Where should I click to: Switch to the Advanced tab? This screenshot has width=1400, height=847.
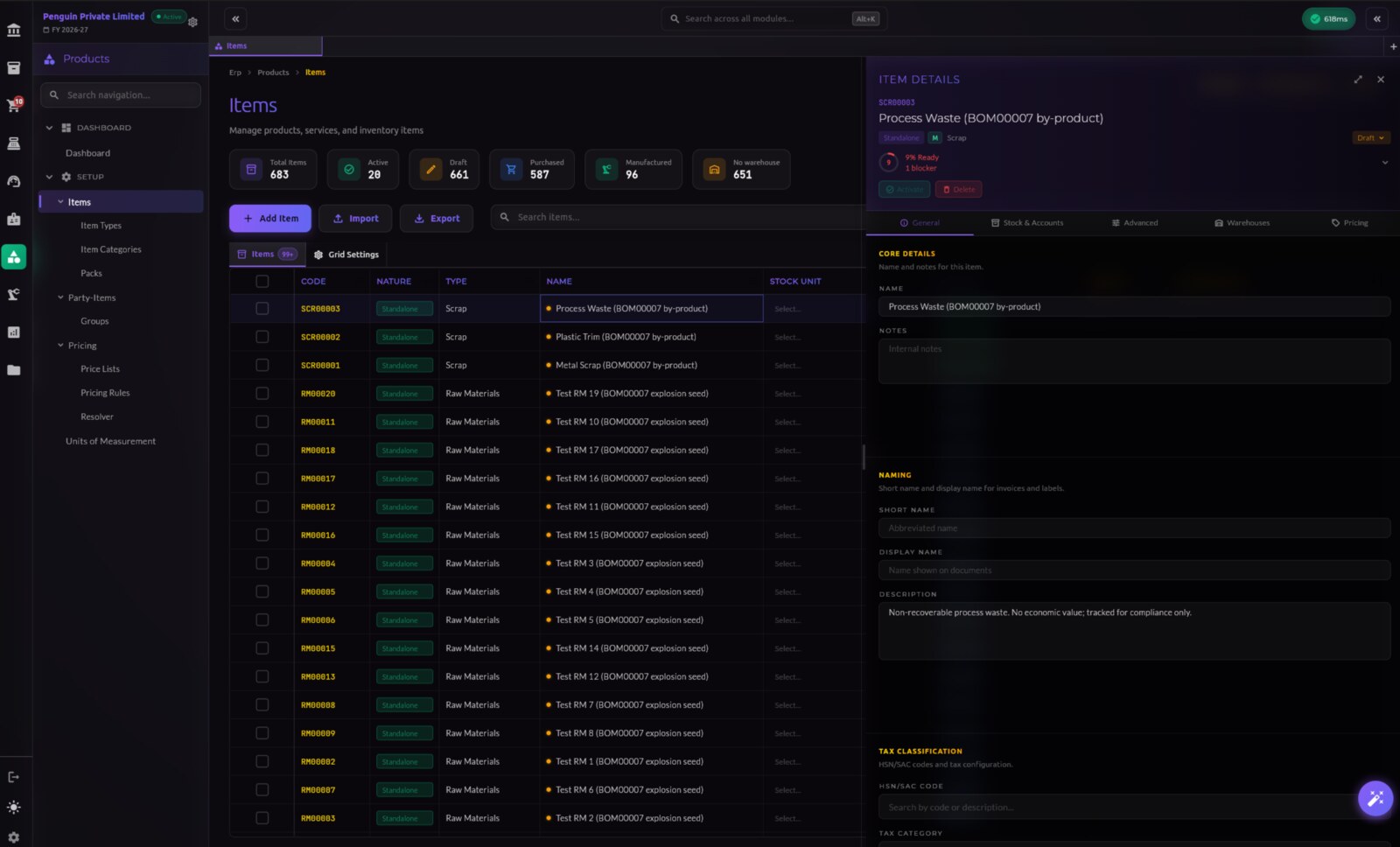coord(1135,223)
